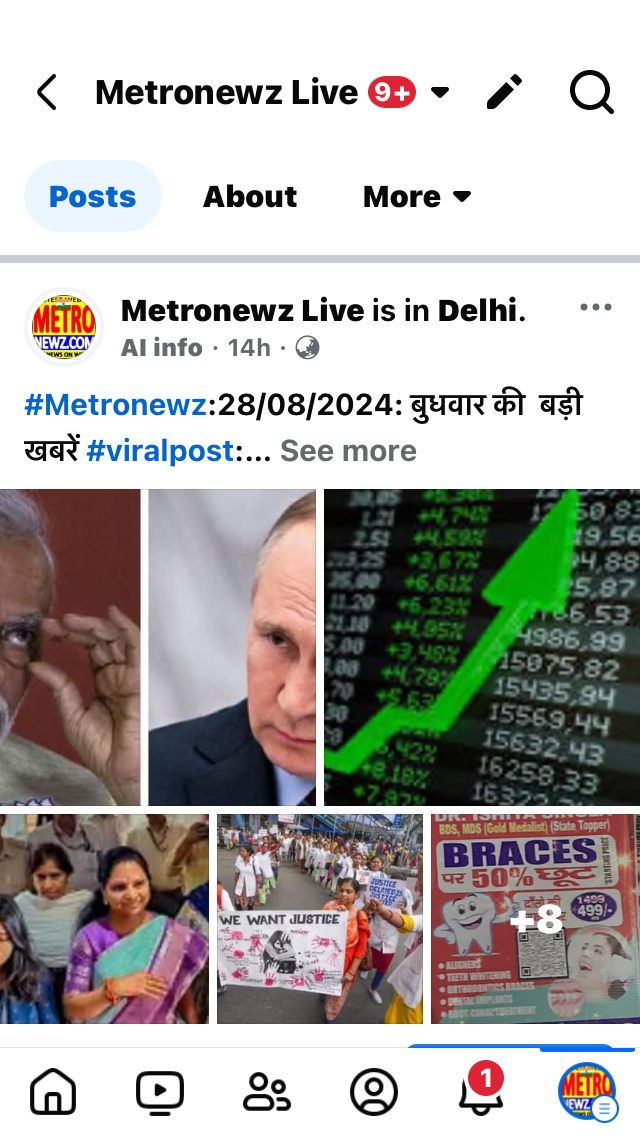Expand the More dropdown tab

tap(417, 196)
